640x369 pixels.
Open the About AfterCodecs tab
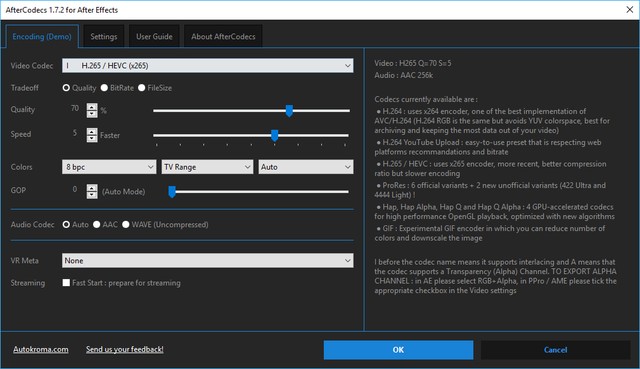pos(223,36)
